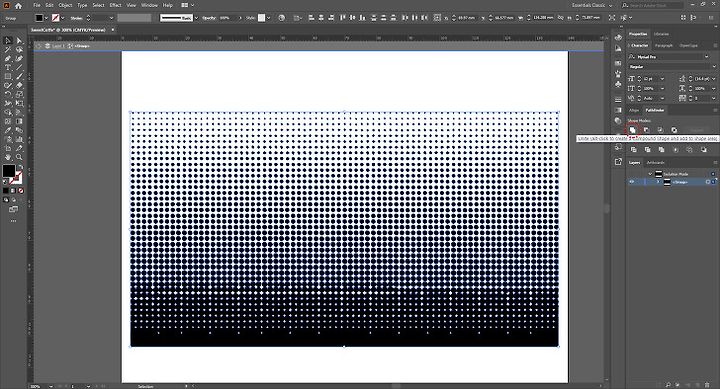Open the Asset Export panel icon
720x389 pixels.
point(619,162)
